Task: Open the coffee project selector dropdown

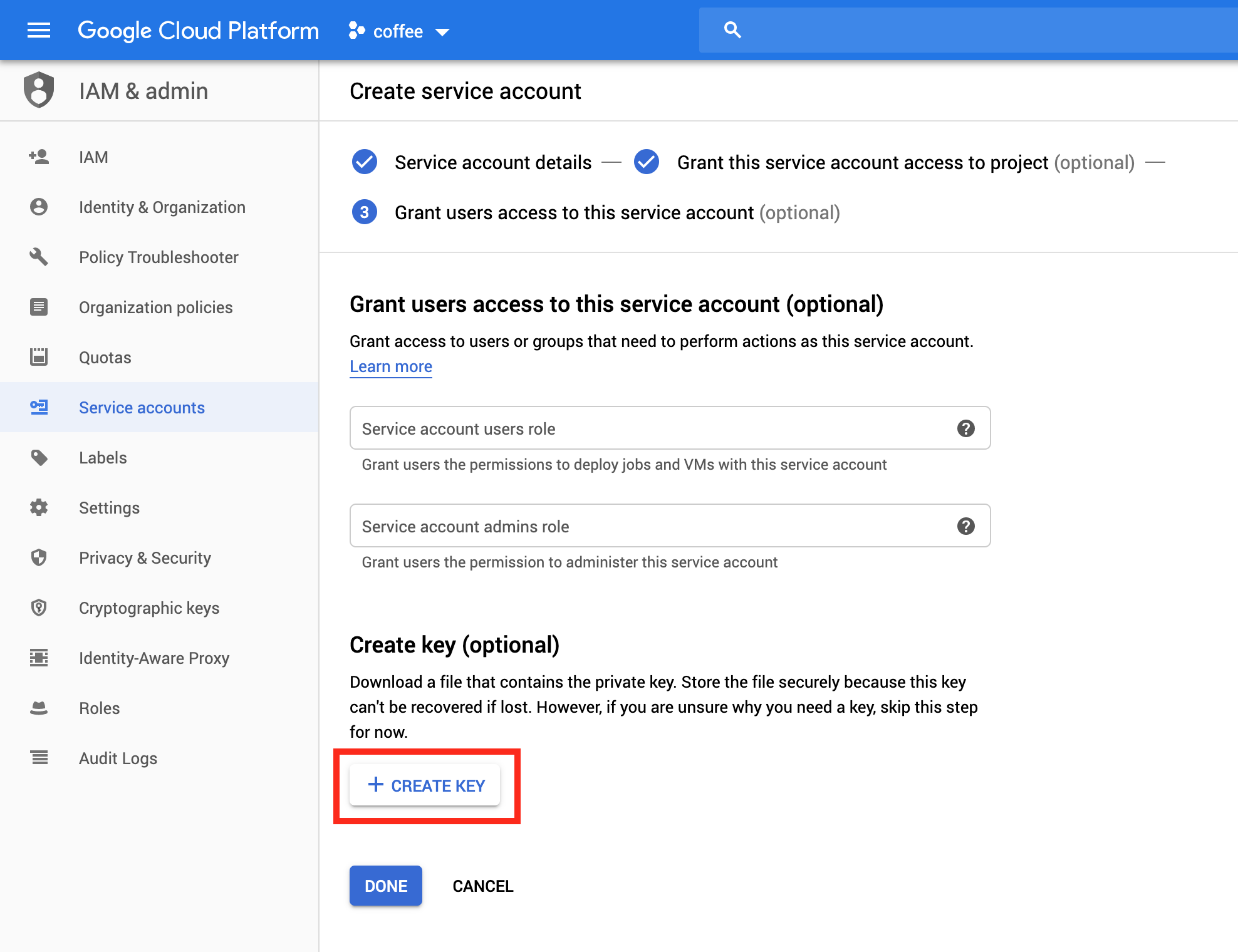Action: tap(399, 31)
